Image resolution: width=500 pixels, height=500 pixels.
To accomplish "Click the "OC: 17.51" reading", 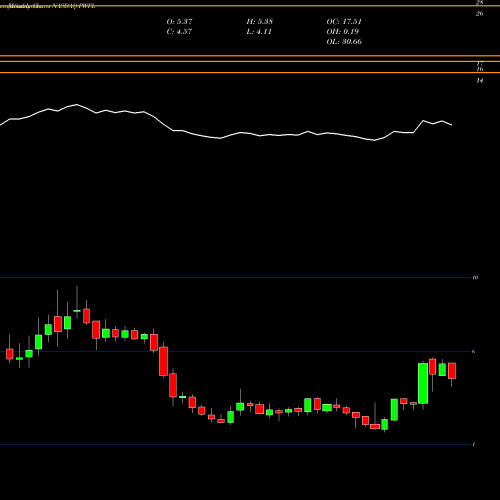I will (x=344, y=22).
